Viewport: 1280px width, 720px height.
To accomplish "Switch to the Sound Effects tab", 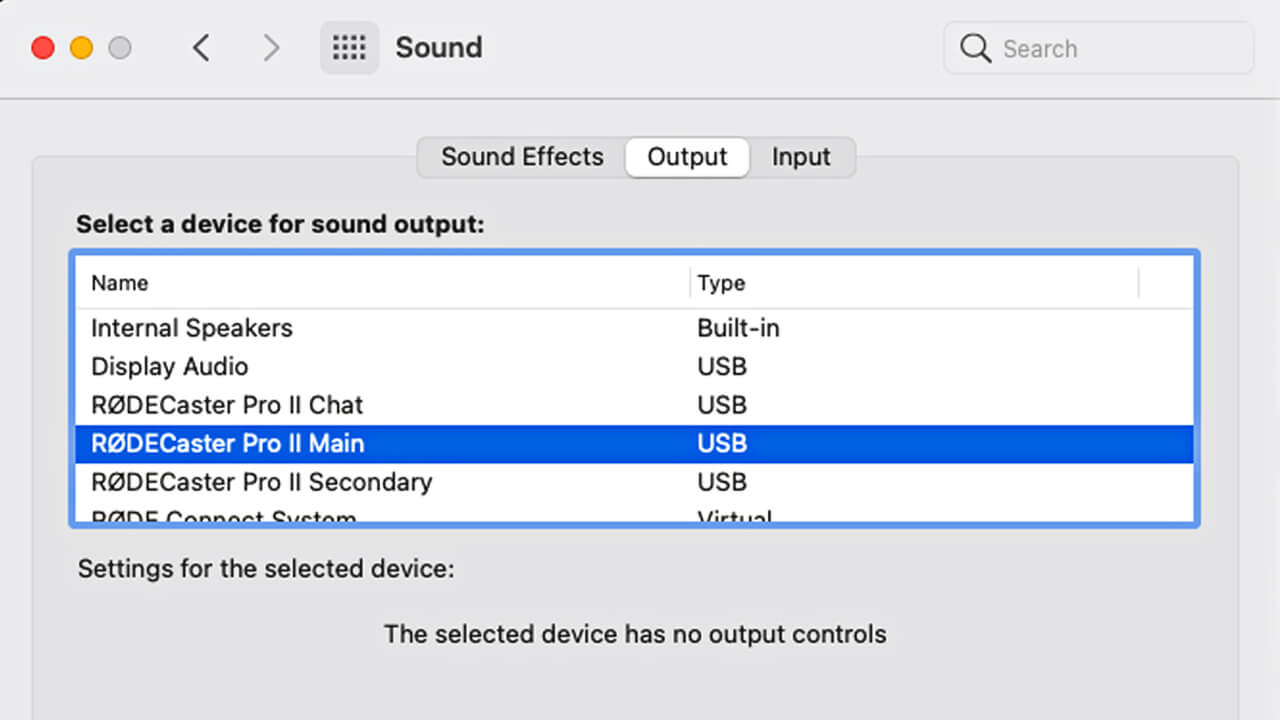I will (522, 157).
